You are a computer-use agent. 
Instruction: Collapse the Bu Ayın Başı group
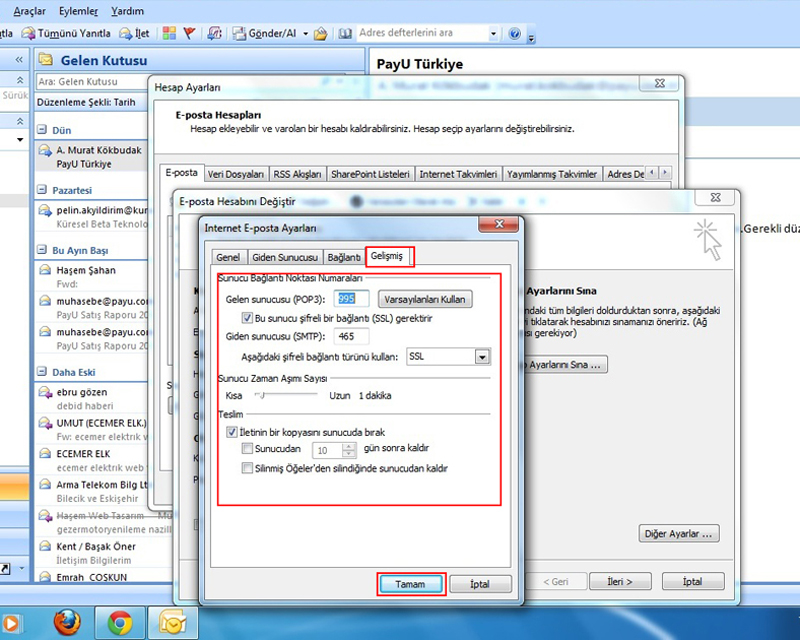42,250
